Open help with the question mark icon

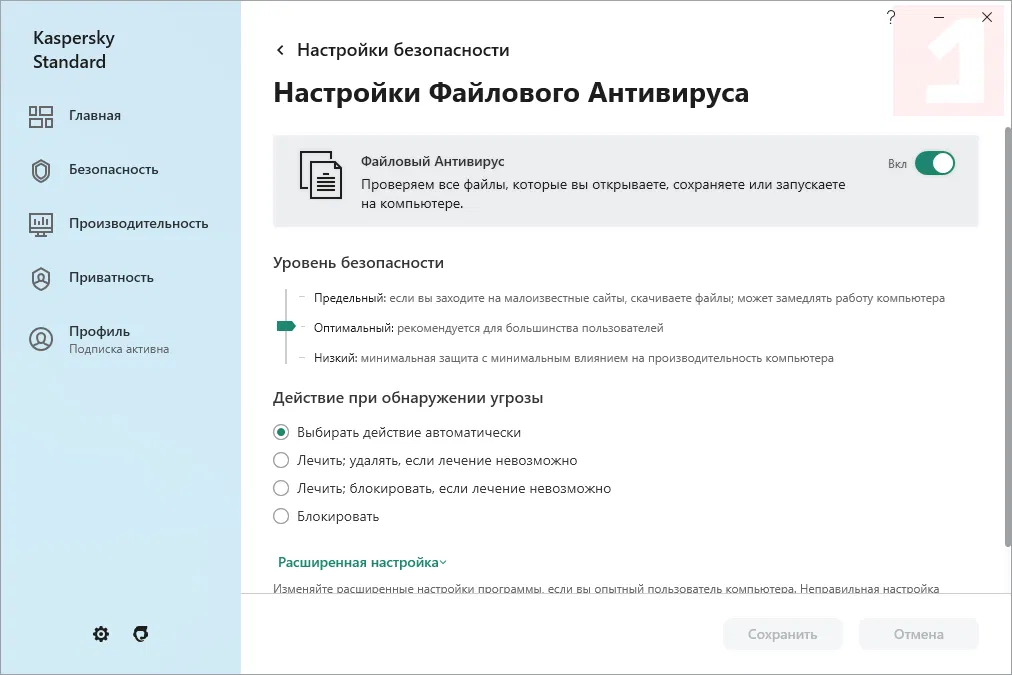tap(891, 17)
